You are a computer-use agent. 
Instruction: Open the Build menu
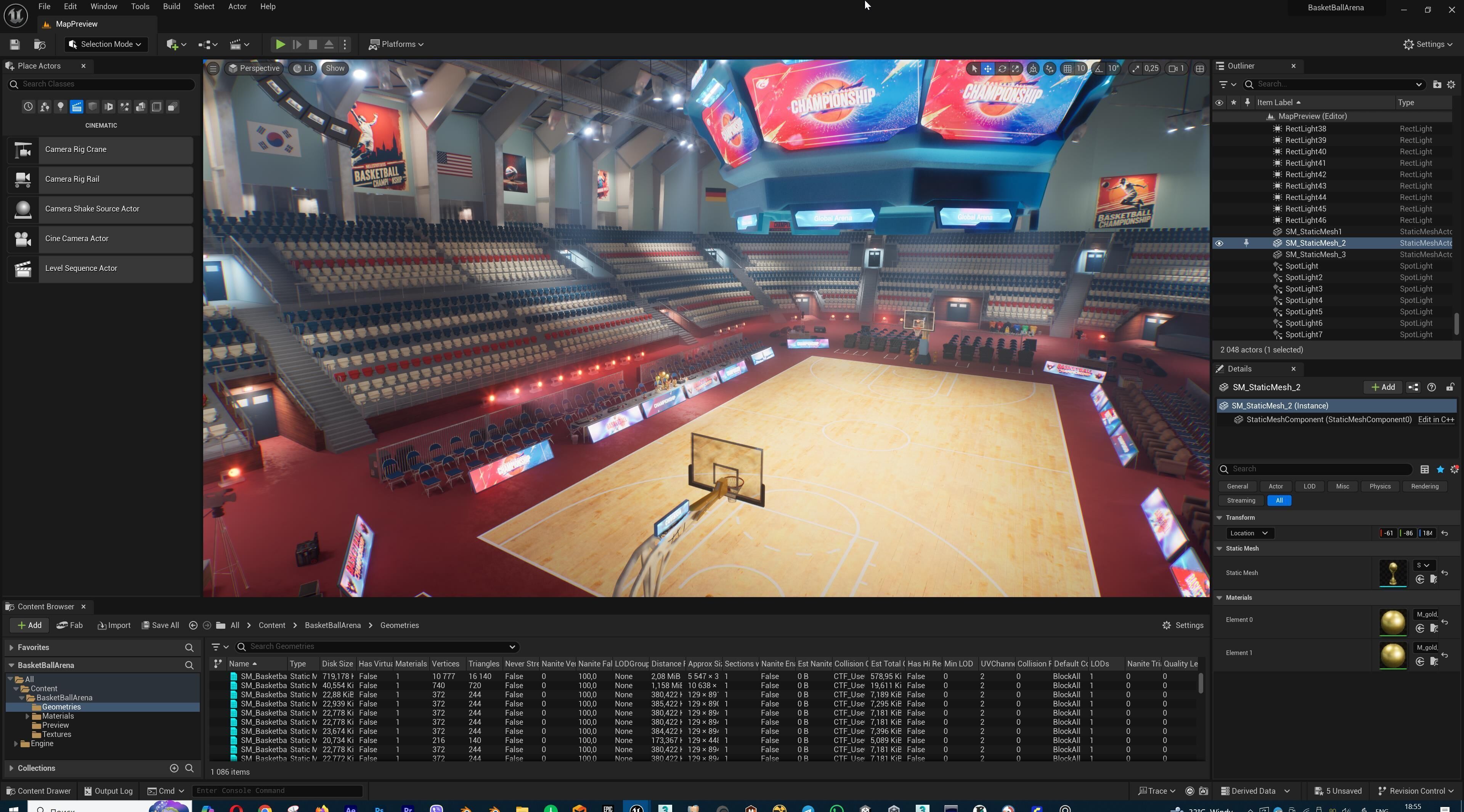coord(171,7)
